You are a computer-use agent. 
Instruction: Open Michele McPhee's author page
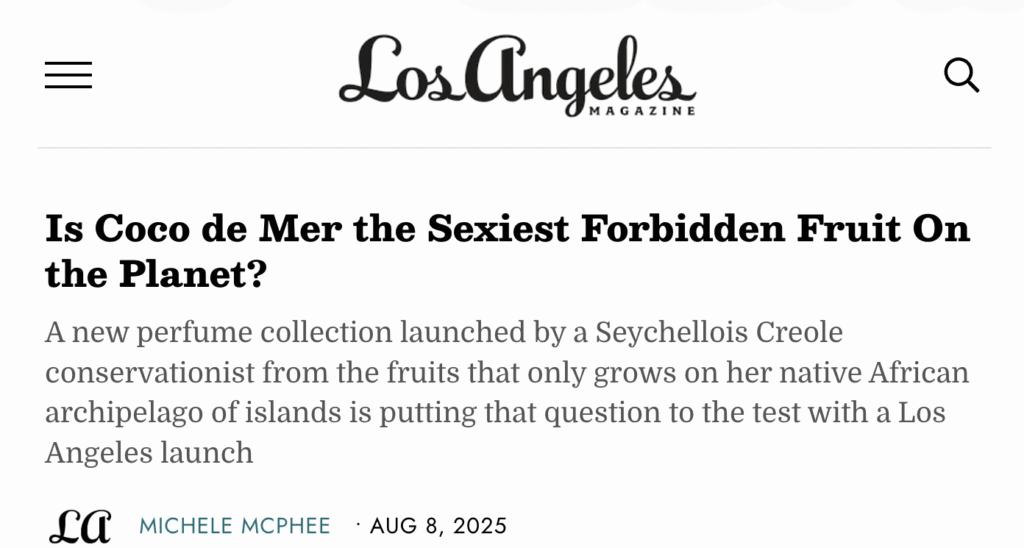point(234,526)
